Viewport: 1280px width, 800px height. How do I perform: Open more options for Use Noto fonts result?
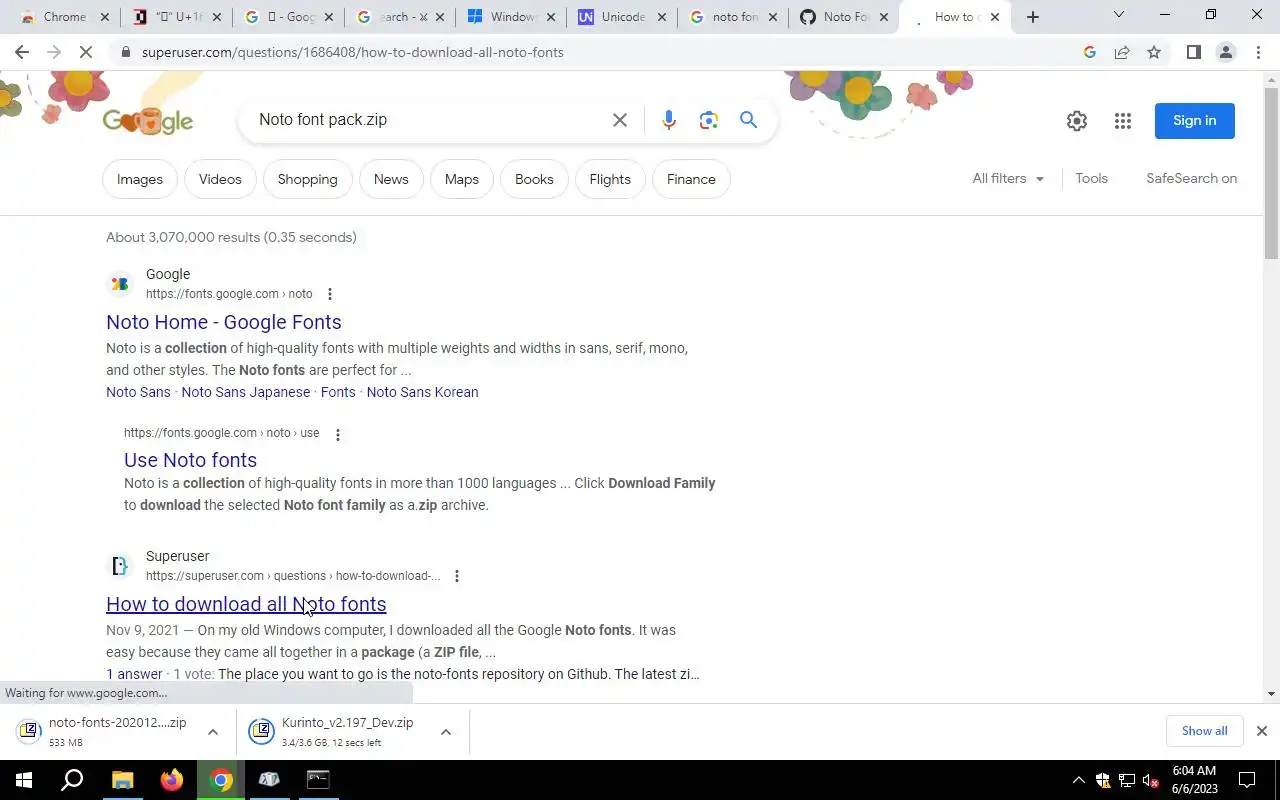coord(338,434)
